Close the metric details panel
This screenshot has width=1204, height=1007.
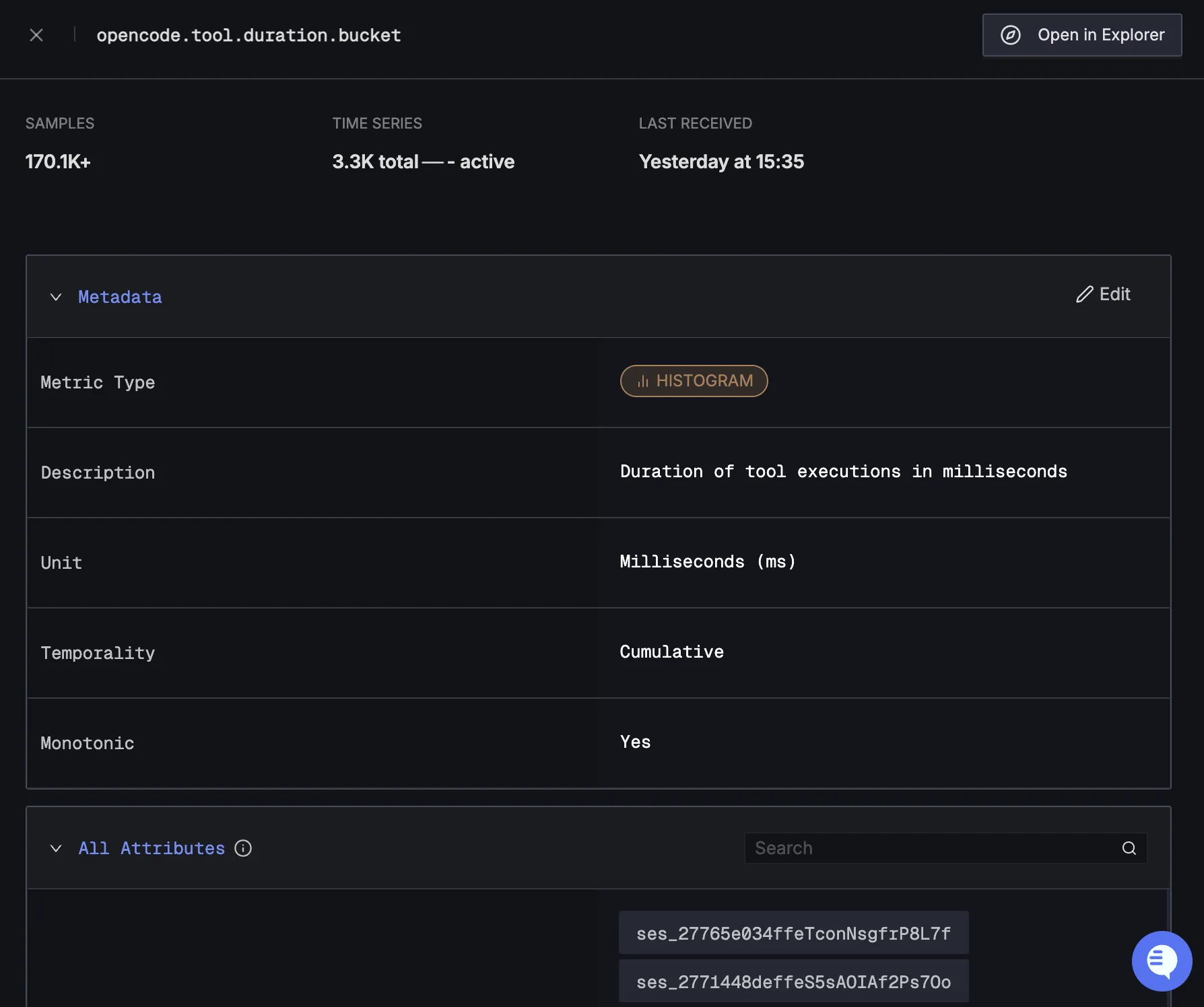36,35
